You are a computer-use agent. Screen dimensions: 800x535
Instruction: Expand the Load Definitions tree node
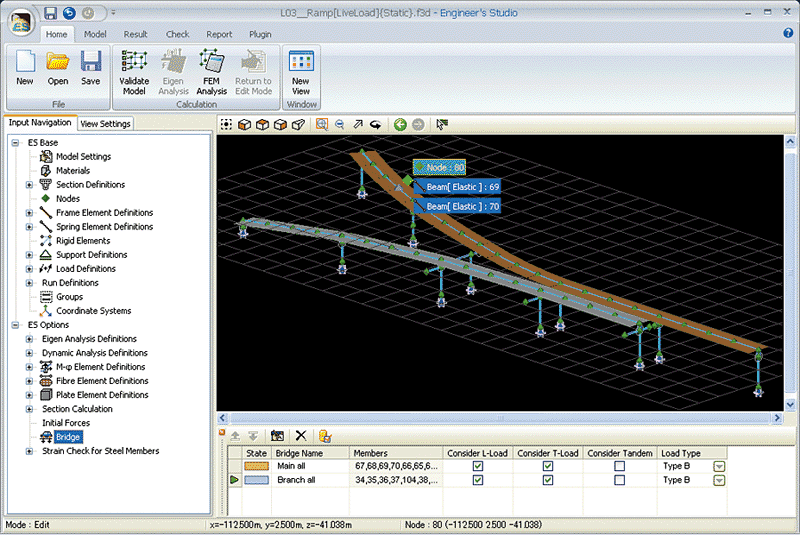(x=29, y=269)
